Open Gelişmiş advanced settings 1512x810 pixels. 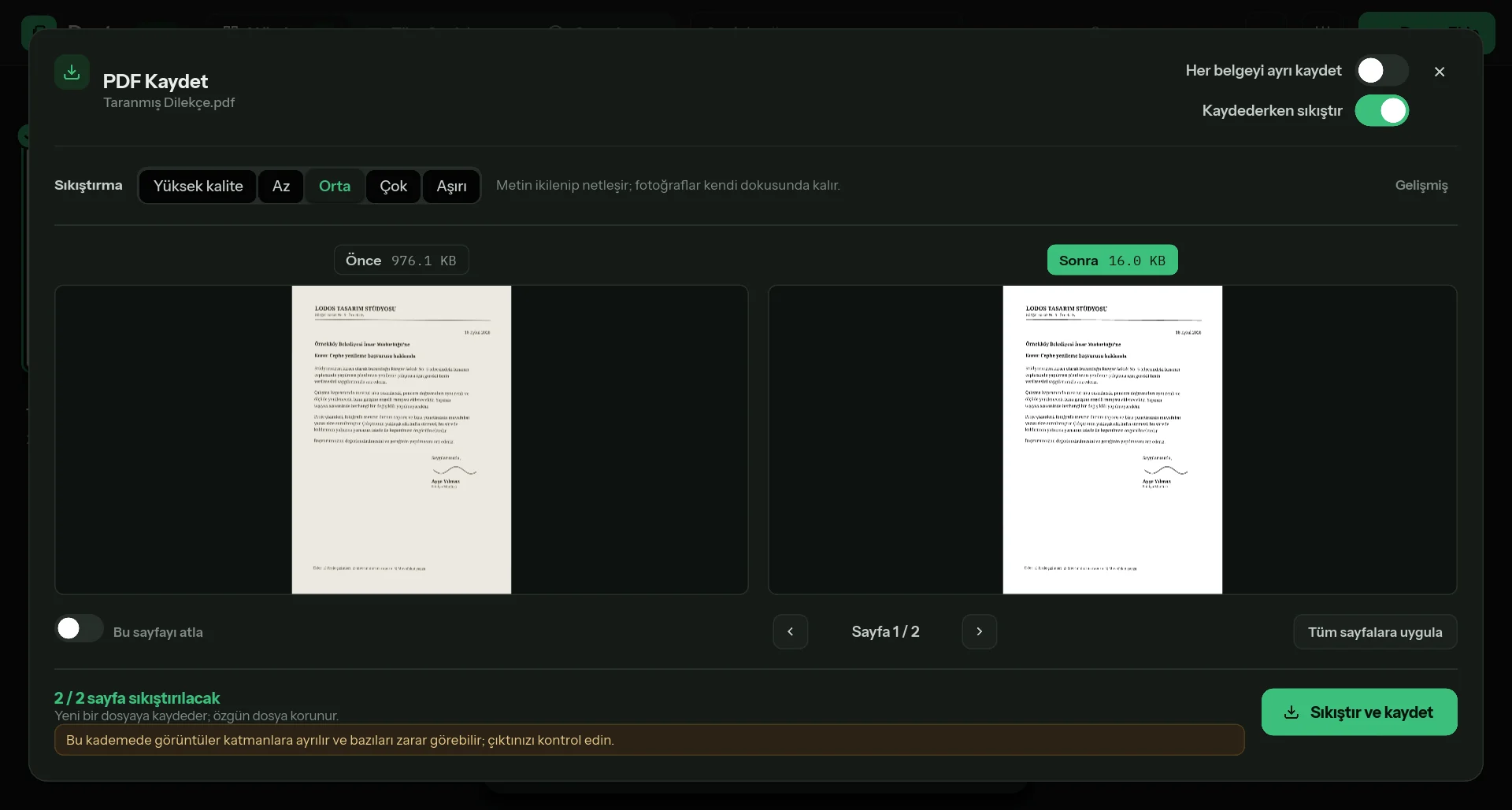pyautogui.click(x=1421, y=185)
